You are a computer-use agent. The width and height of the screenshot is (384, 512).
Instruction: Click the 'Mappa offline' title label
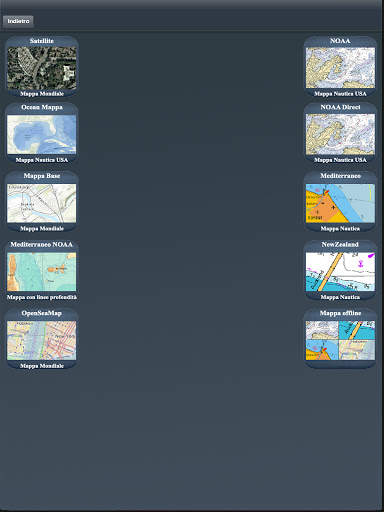pos(340,313)
